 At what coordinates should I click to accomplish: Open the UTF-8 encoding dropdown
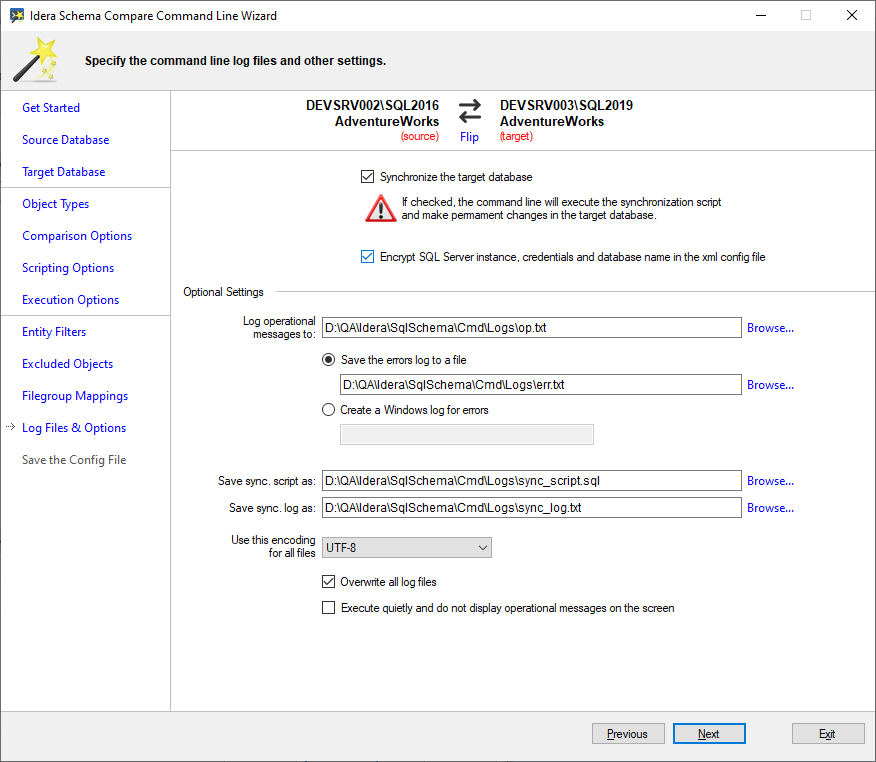406,548
